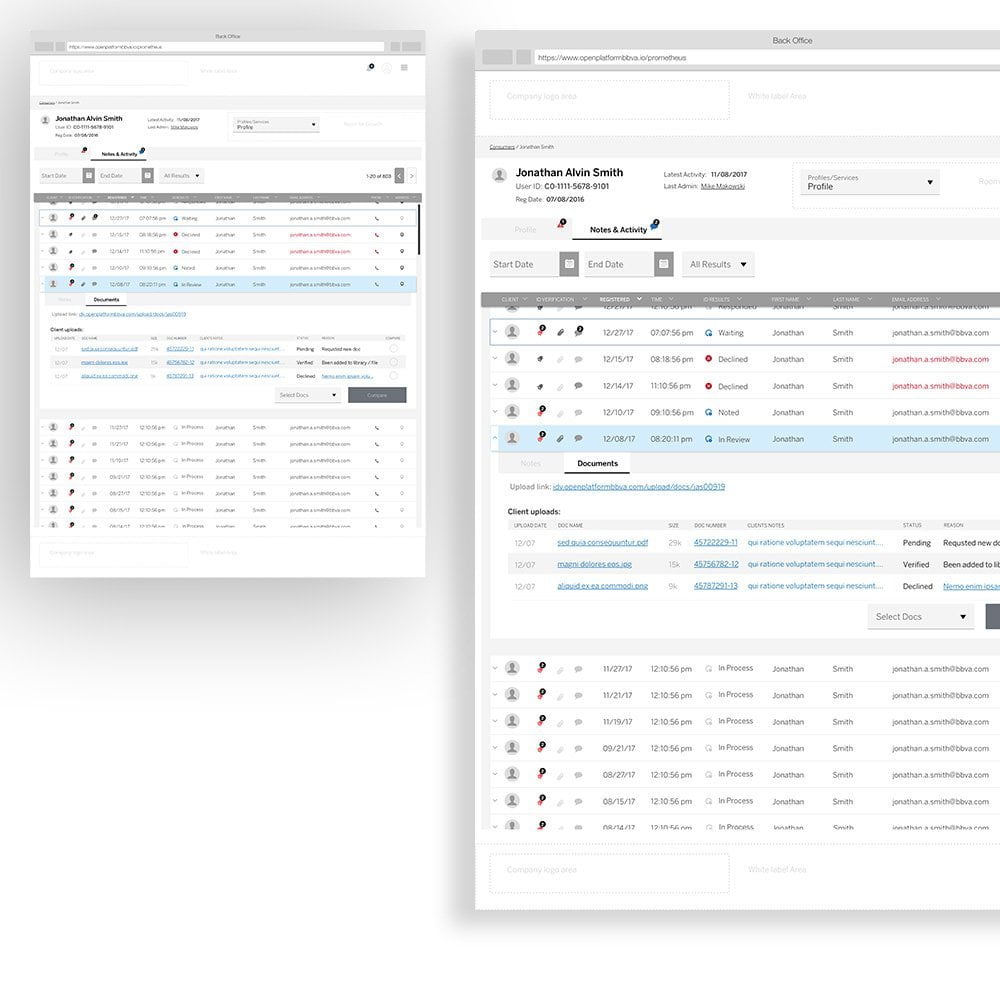Viewport: 1000px width, 1000px height.
Task: Open the hamburger menu in small window
Action: 404,68
